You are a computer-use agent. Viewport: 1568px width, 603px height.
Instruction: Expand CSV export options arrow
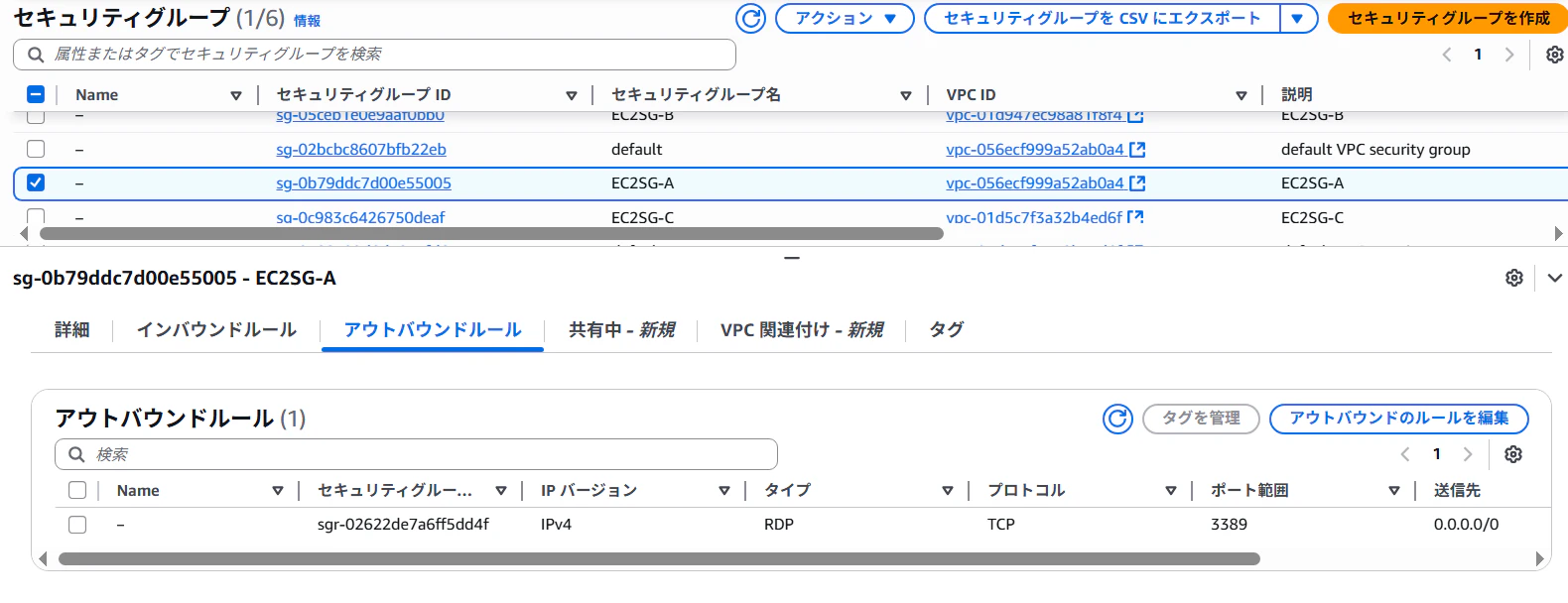click(1298, 18)
